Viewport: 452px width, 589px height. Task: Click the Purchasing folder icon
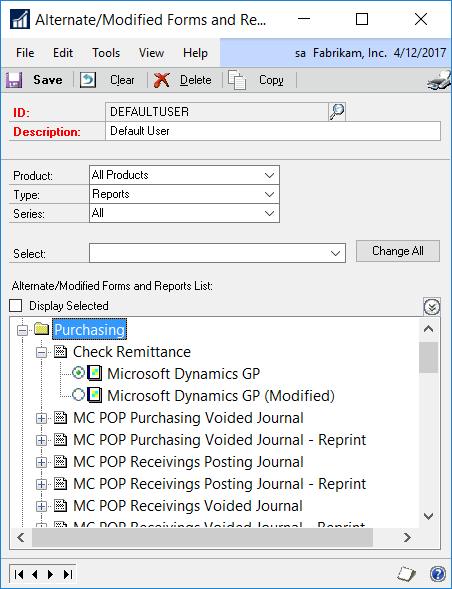coord(41,329)
